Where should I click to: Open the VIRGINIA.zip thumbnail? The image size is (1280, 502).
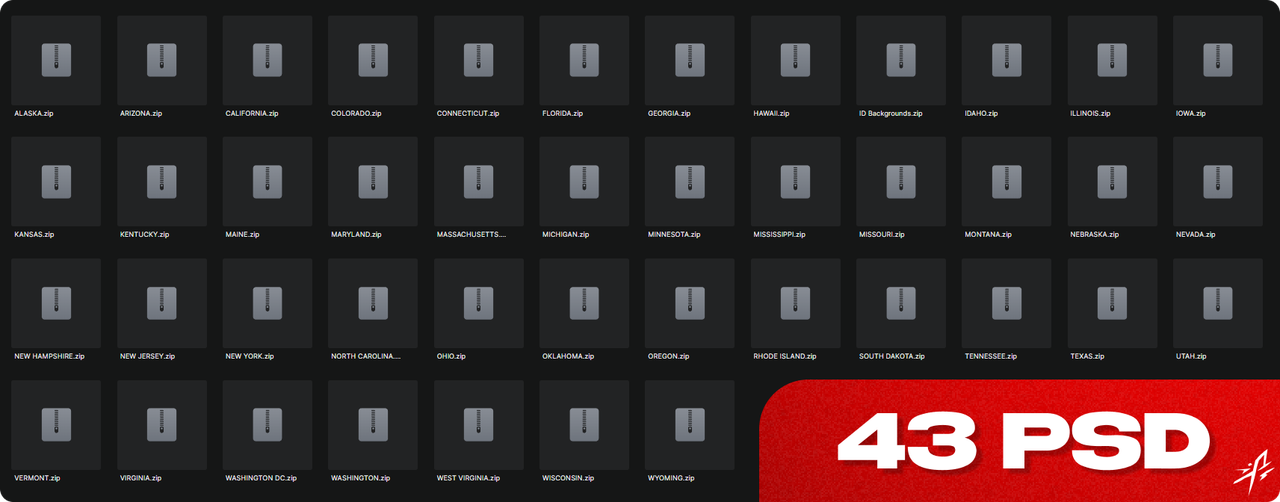point(161,425)
